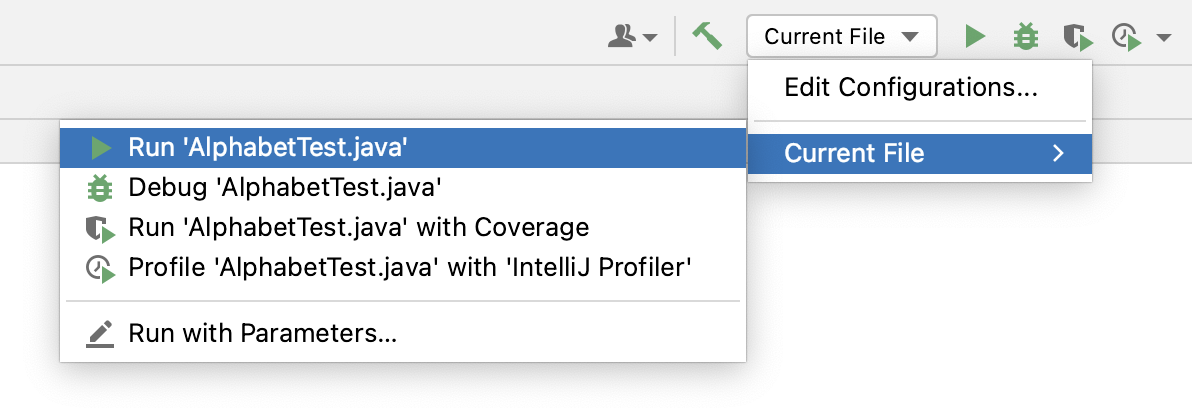Choose Current File in the dropdown list
Image resolution: width=1192 pixels, height=413 pixels.
[920, 154]
